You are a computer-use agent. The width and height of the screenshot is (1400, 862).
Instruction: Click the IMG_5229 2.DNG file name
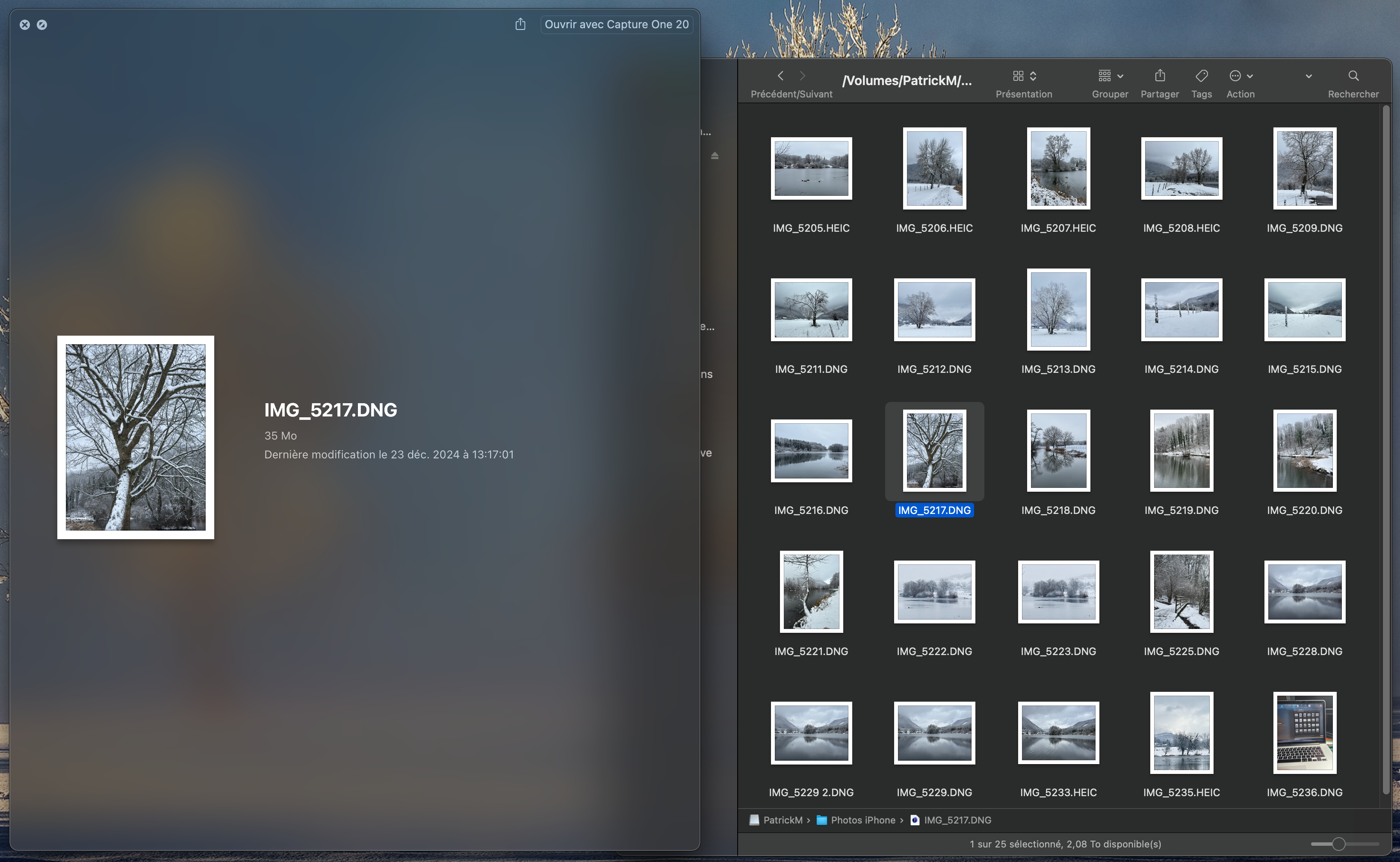(x=811, y=792)
